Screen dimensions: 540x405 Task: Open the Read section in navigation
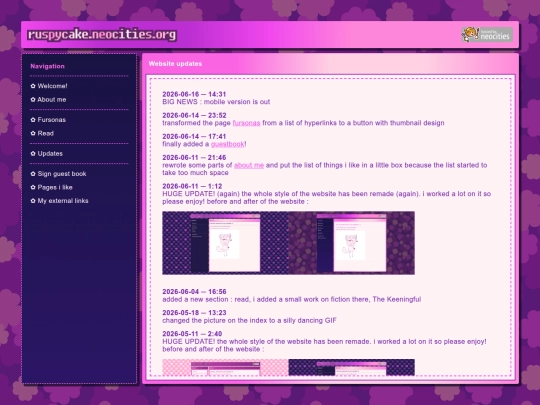[45, 133]
